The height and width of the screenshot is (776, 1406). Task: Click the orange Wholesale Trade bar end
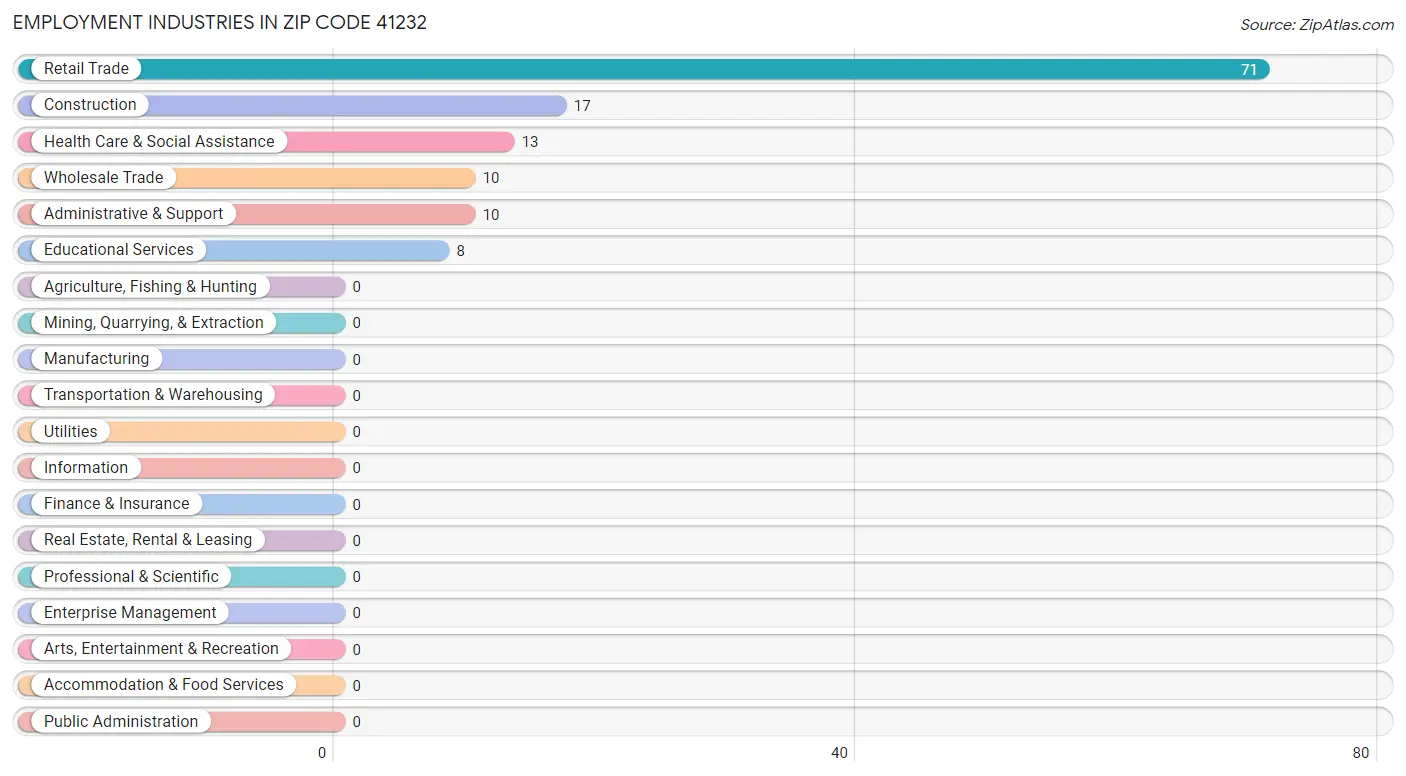point(466,178)
